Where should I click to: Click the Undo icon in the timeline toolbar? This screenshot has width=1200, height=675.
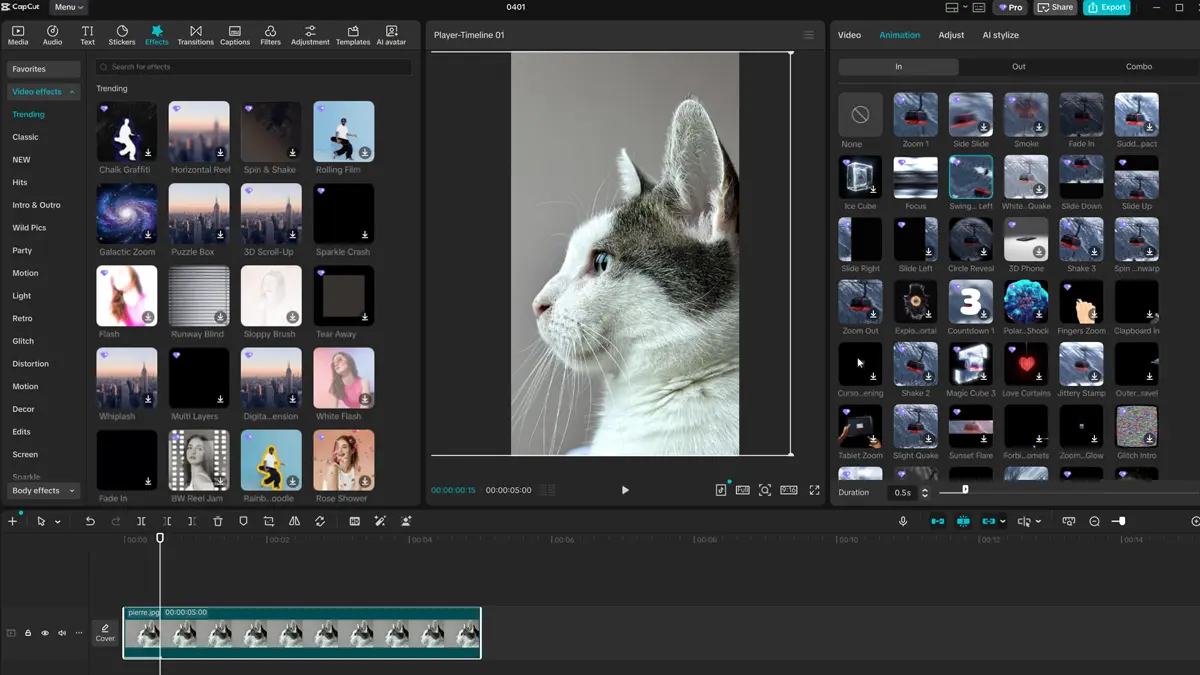pos(89,520)
